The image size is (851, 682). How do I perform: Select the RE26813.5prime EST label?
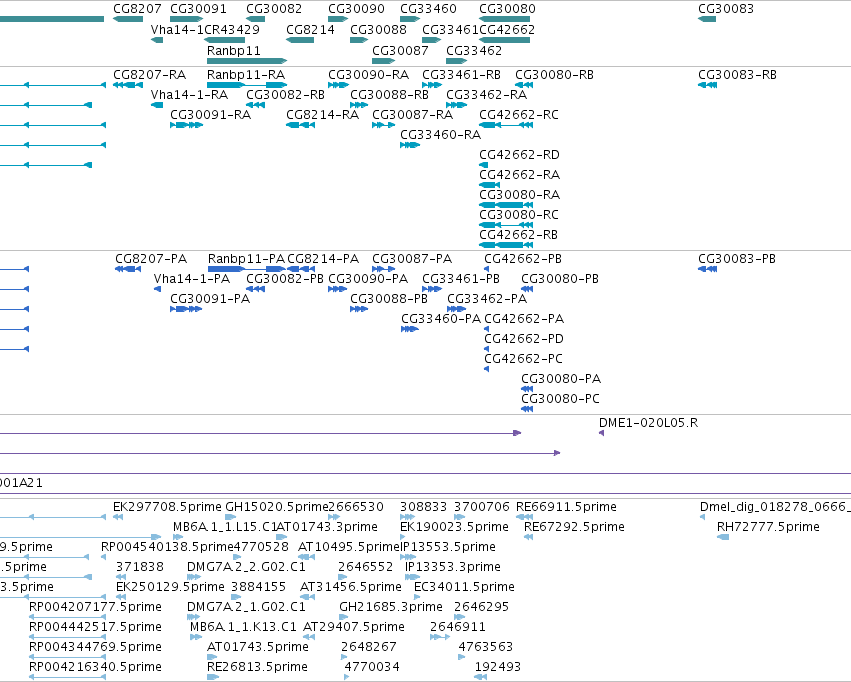coord(257,666)
